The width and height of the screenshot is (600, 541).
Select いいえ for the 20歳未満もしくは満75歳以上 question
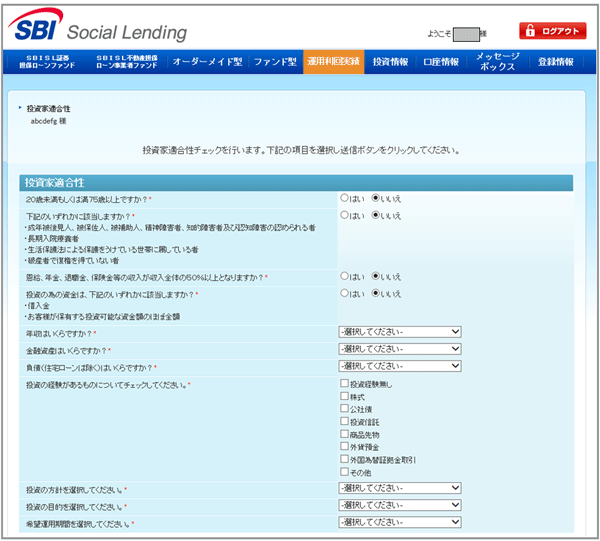[375, 198]
